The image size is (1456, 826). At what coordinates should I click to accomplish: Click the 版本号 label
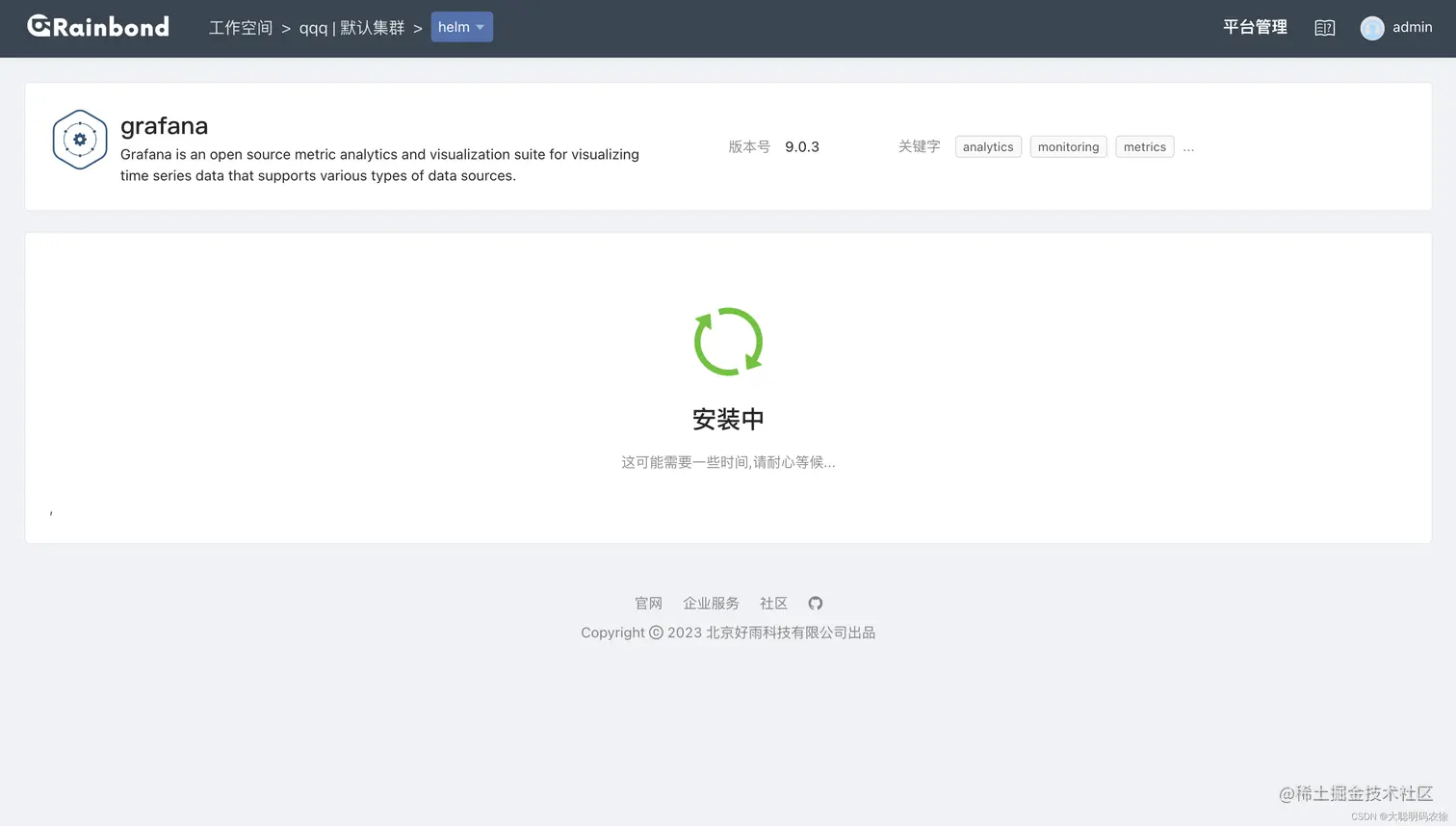[x=749, y=146]
